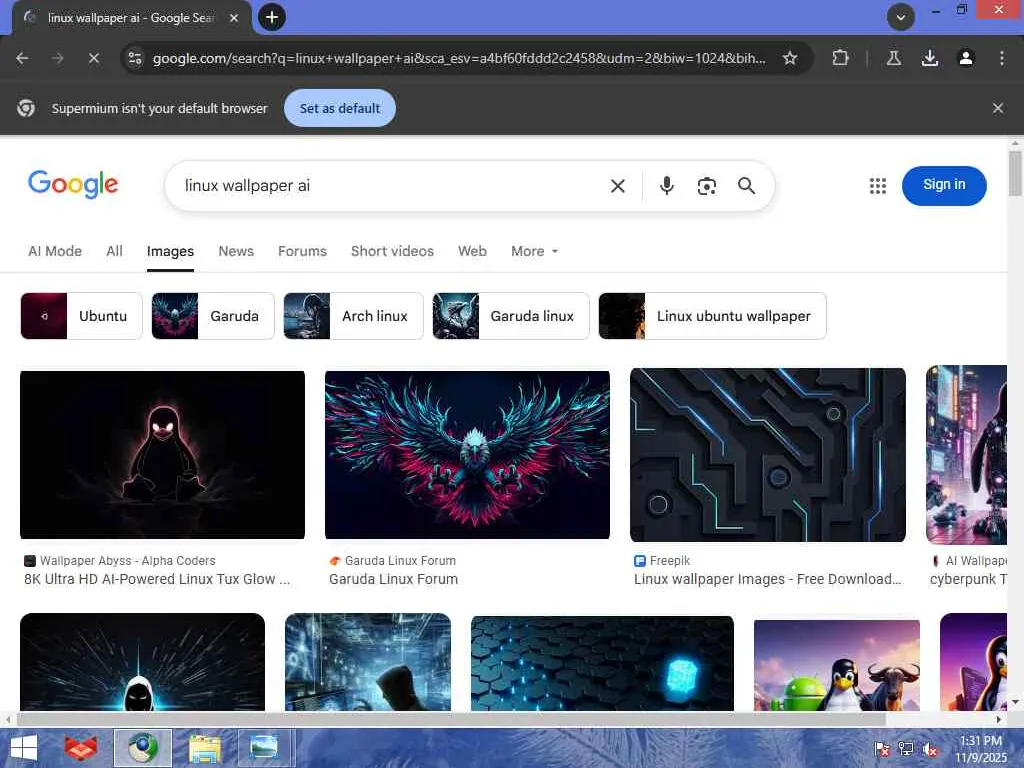The image size is (1024, 768).
Task: Click the vertical scrollbar thumb
Action: (x=1014, y=173)
